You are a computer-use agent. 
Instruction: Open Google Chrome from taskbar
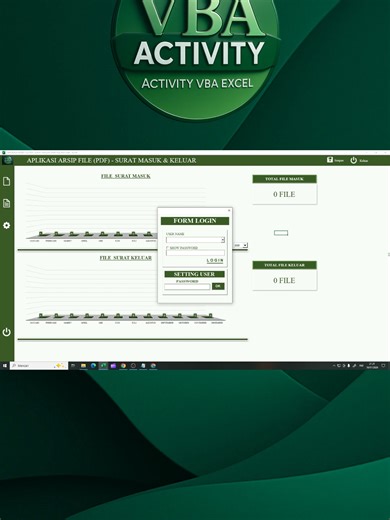[x=123, y=366]
